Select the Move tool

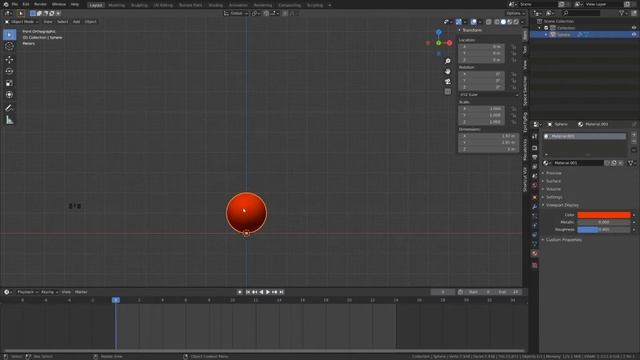9,60
